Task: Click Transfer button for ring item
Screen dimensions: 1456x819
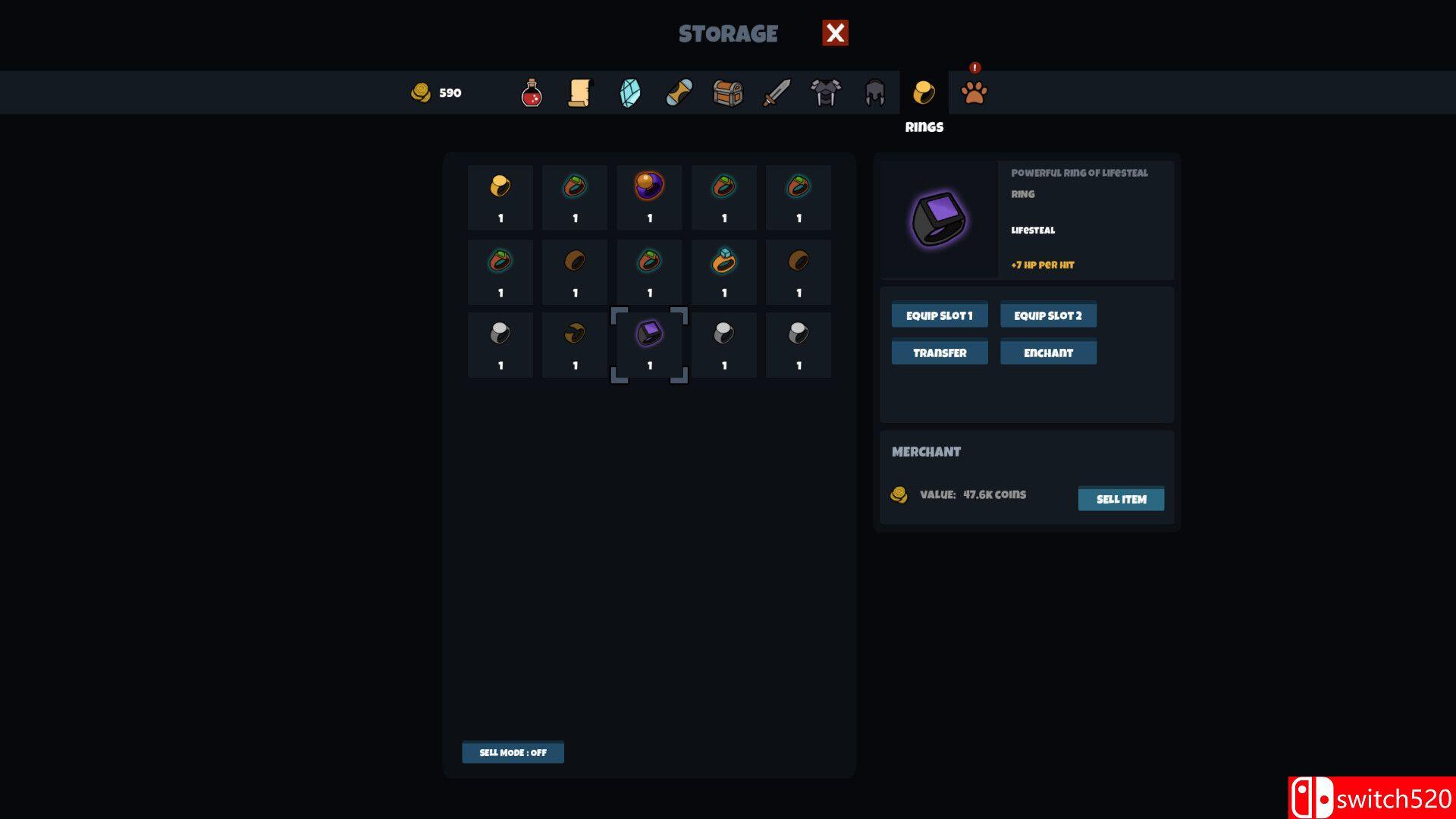Action: [x=938, y=352]
